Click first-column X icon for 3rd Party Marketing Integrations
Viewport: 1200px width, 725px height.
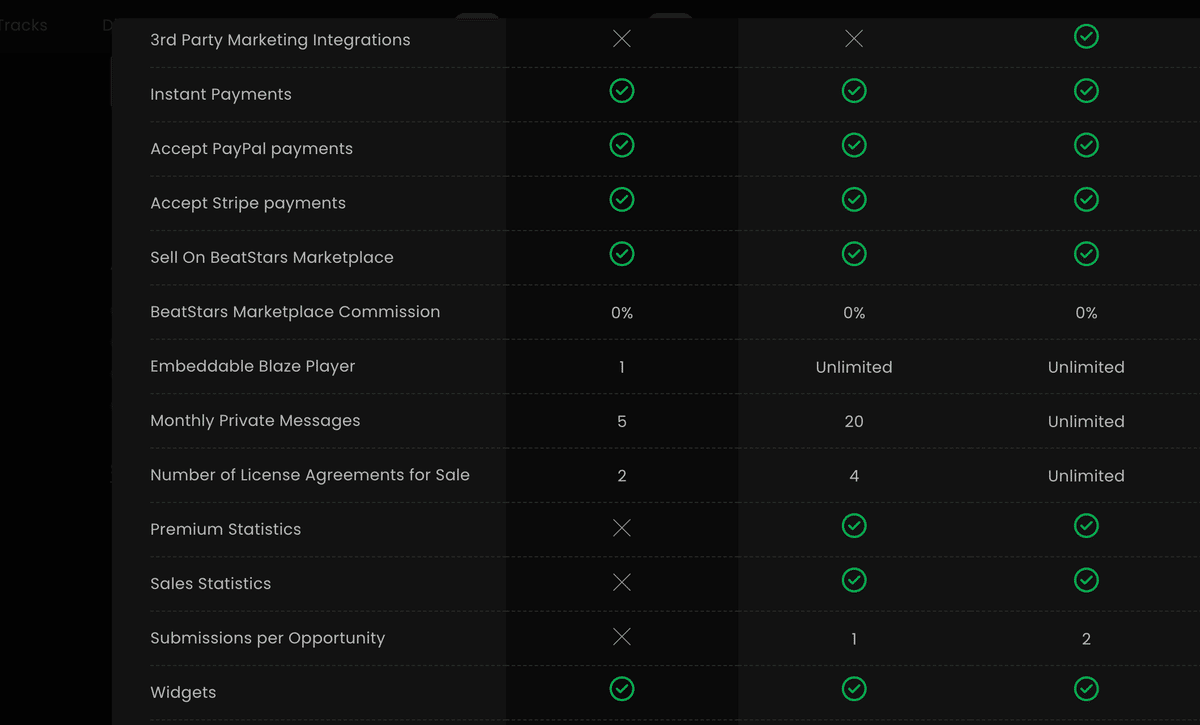[622, 38]
